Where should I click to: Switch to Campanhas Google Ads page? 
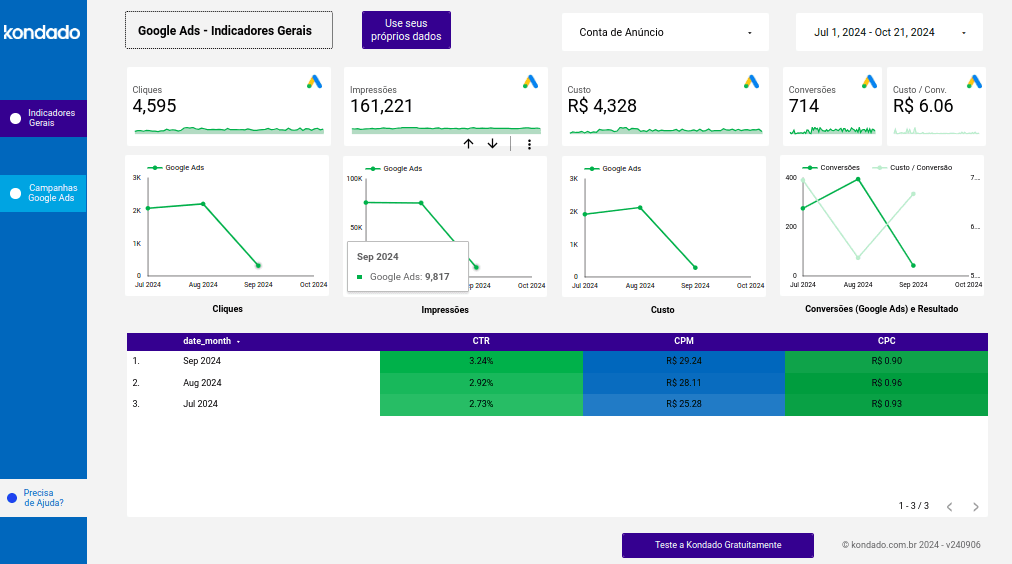(43, 193)
